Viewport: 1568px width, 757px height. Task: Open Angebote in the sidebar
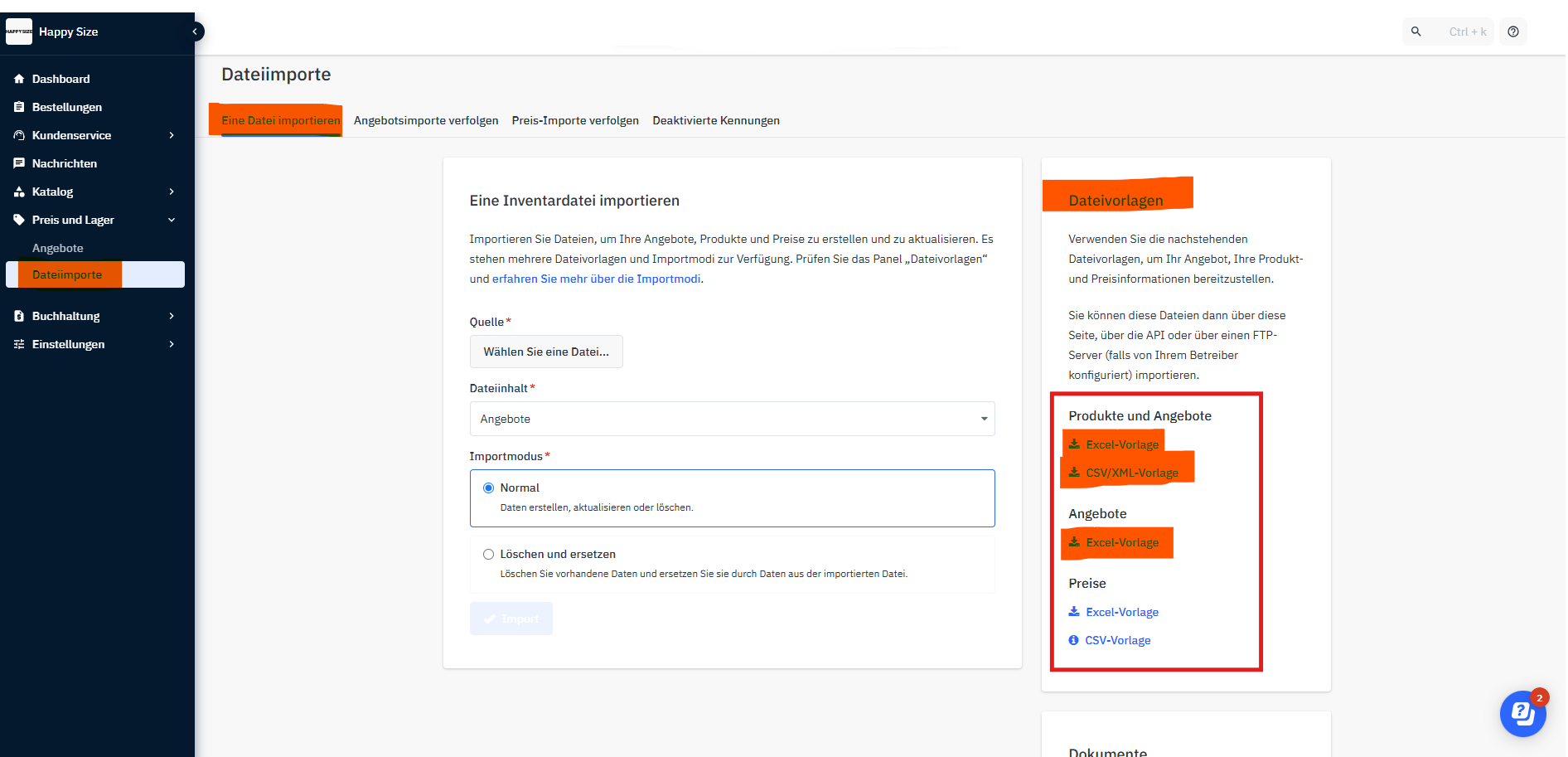pyautogui.click(x=58, y=248)
